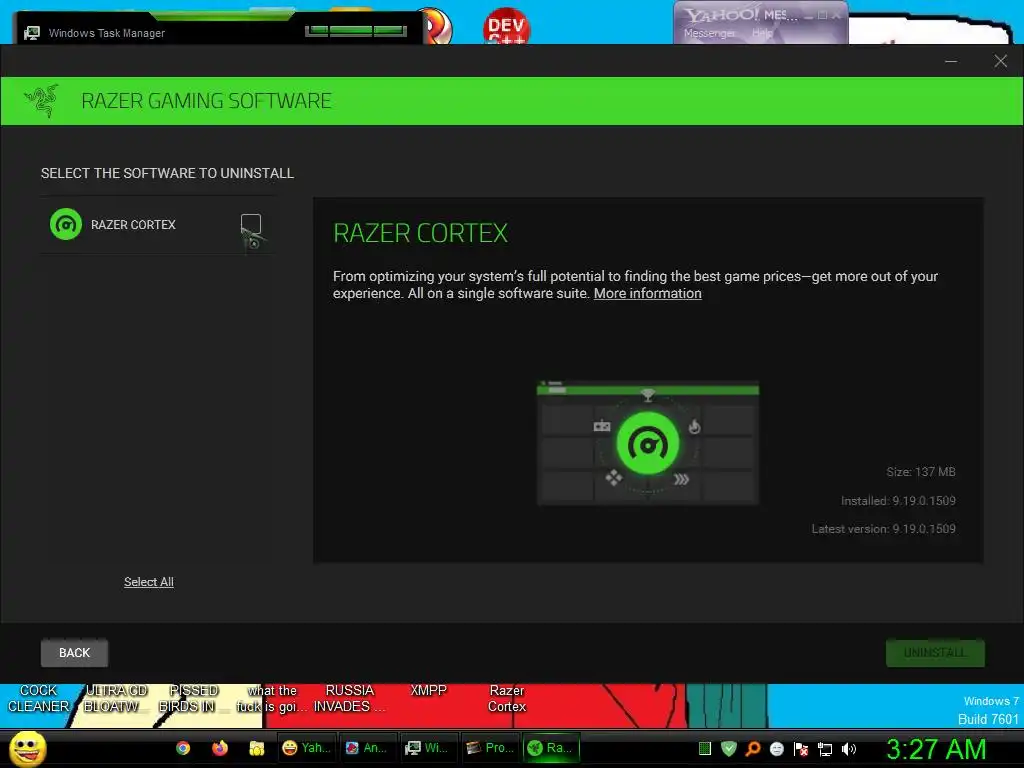Click the green Razer Cortex list icon

point(66,224)
